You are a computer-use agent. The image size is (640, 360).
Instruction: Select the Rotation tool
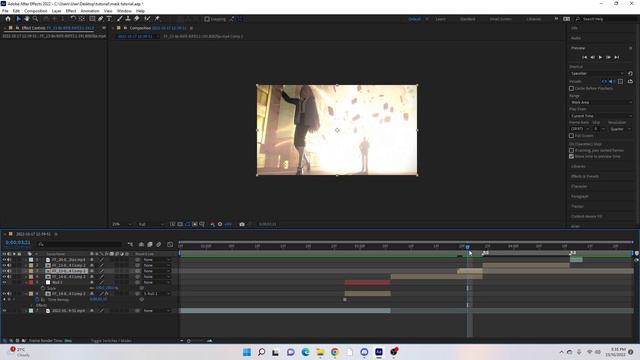[x=73, y=19]
